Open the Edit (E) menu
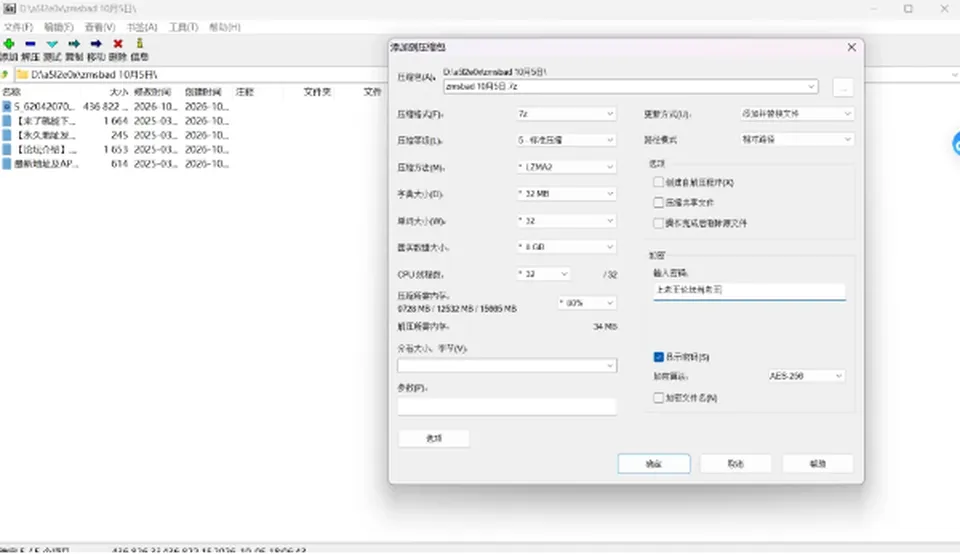Screen dimensions: 960x554 (x=59, y=28)
